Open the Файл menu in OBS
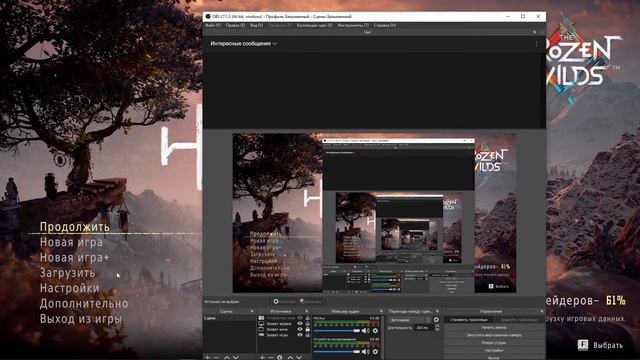640x360 pixels. coord(213,25)
